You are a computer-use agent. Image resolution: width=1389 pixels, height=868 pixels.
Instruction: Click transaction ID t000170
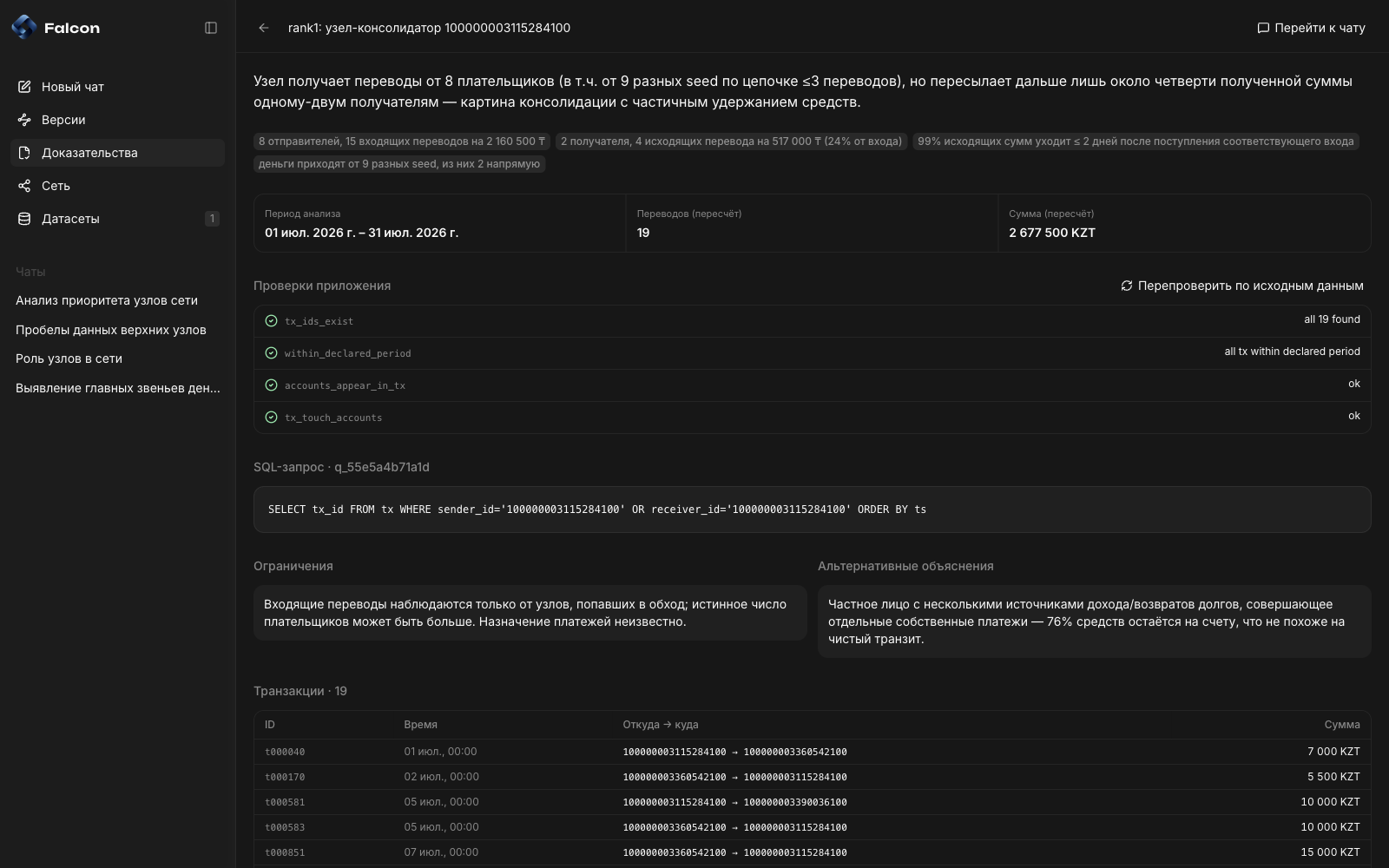[285, 777]
